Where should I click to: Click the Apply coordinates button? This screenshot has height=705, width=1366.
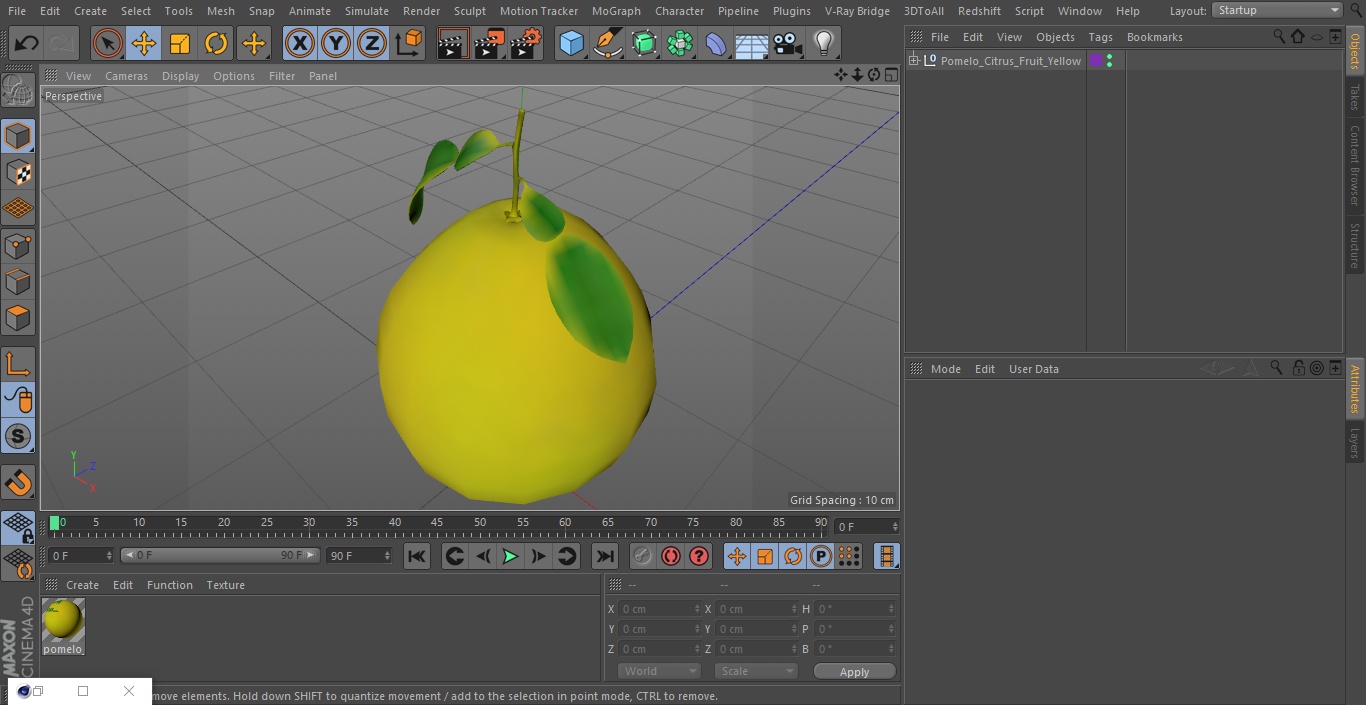coord(854,671)
